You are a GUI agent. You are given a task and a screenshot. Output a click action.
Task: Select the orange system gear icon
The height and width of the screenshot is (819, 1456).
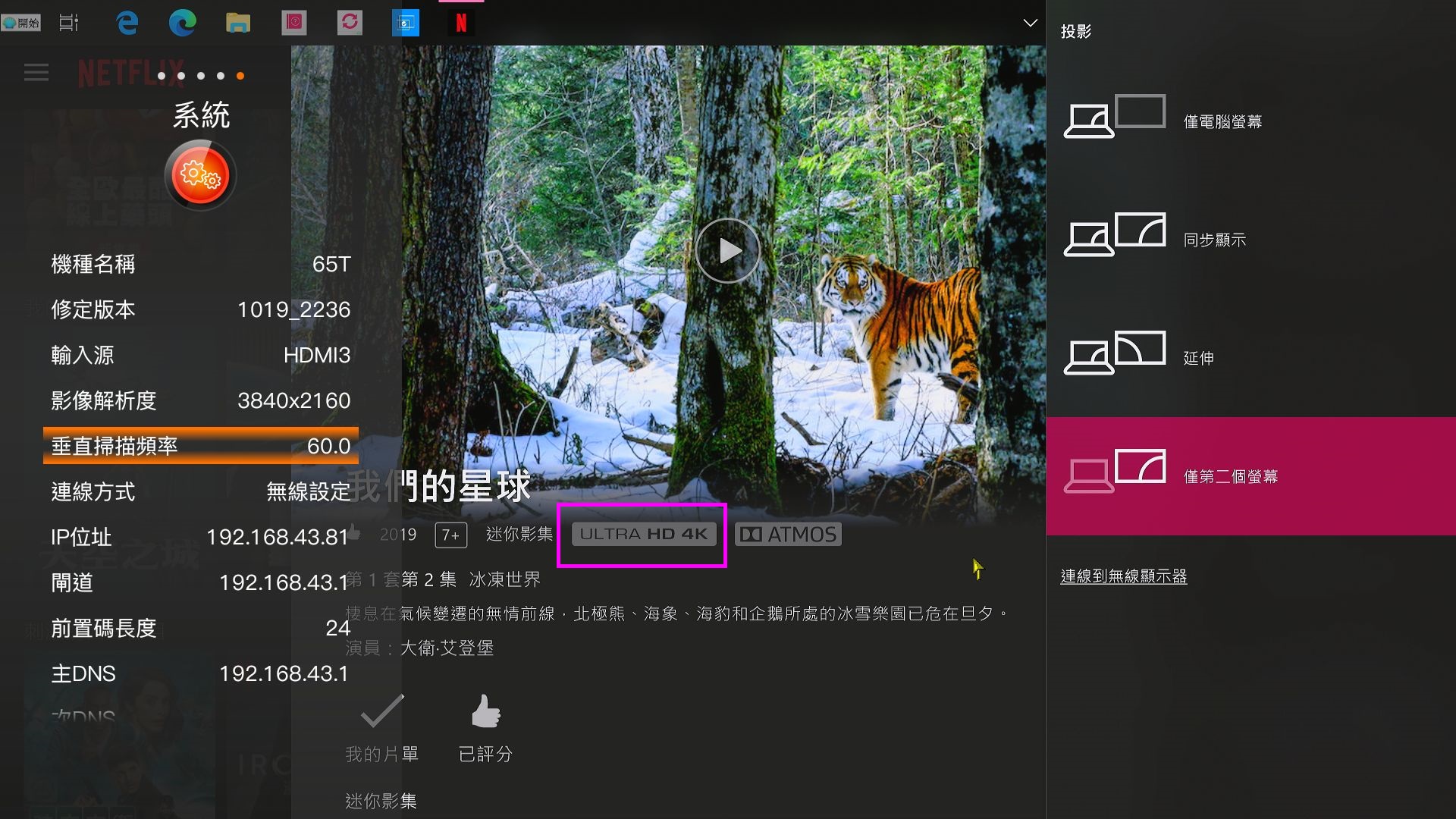pyautogui.click(x=200, y=175)
